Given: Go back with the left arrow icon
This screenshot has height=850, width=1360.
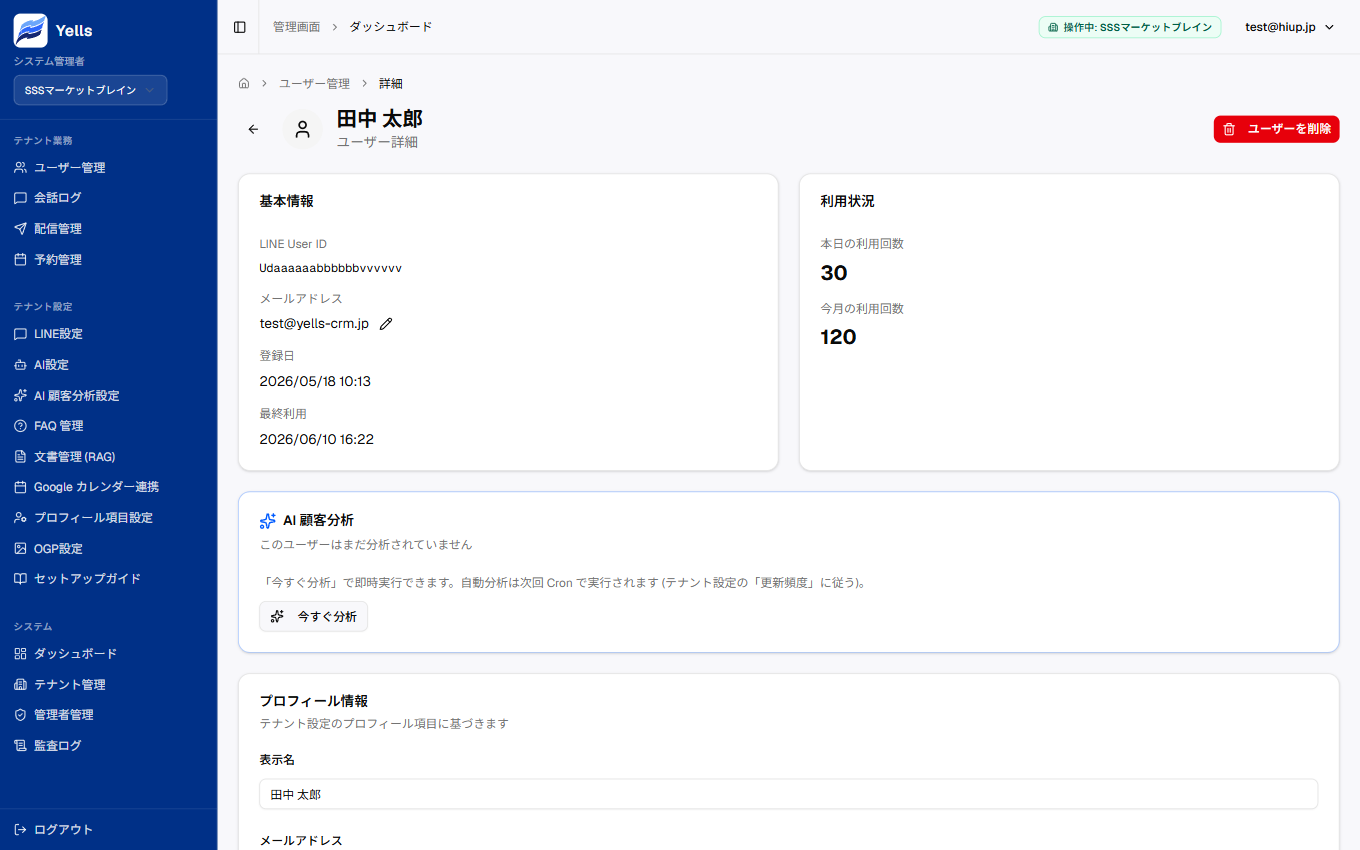Looking at the screenshot, I should point(253,129).
